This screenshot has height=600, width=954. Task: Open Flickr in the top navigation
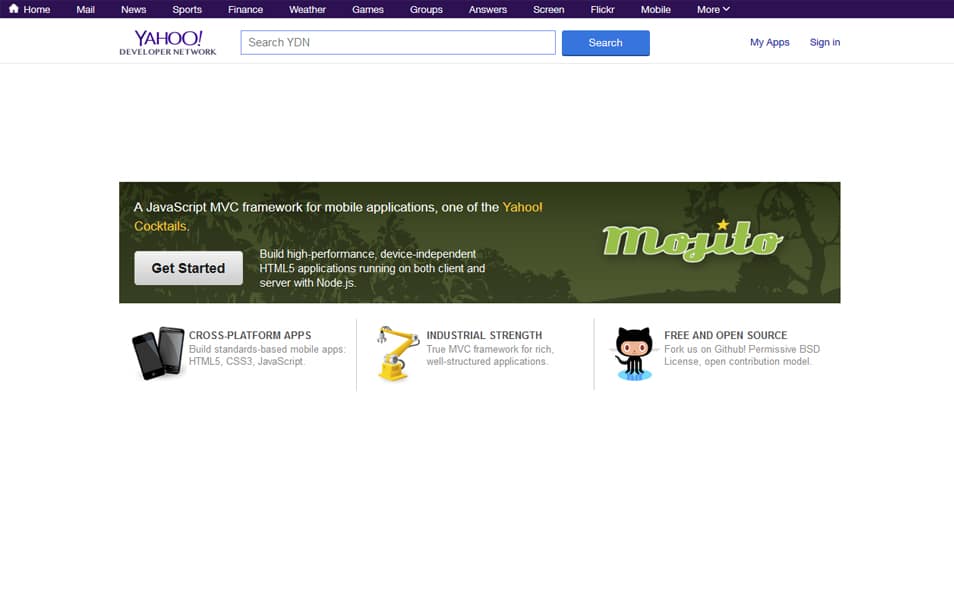602,9
